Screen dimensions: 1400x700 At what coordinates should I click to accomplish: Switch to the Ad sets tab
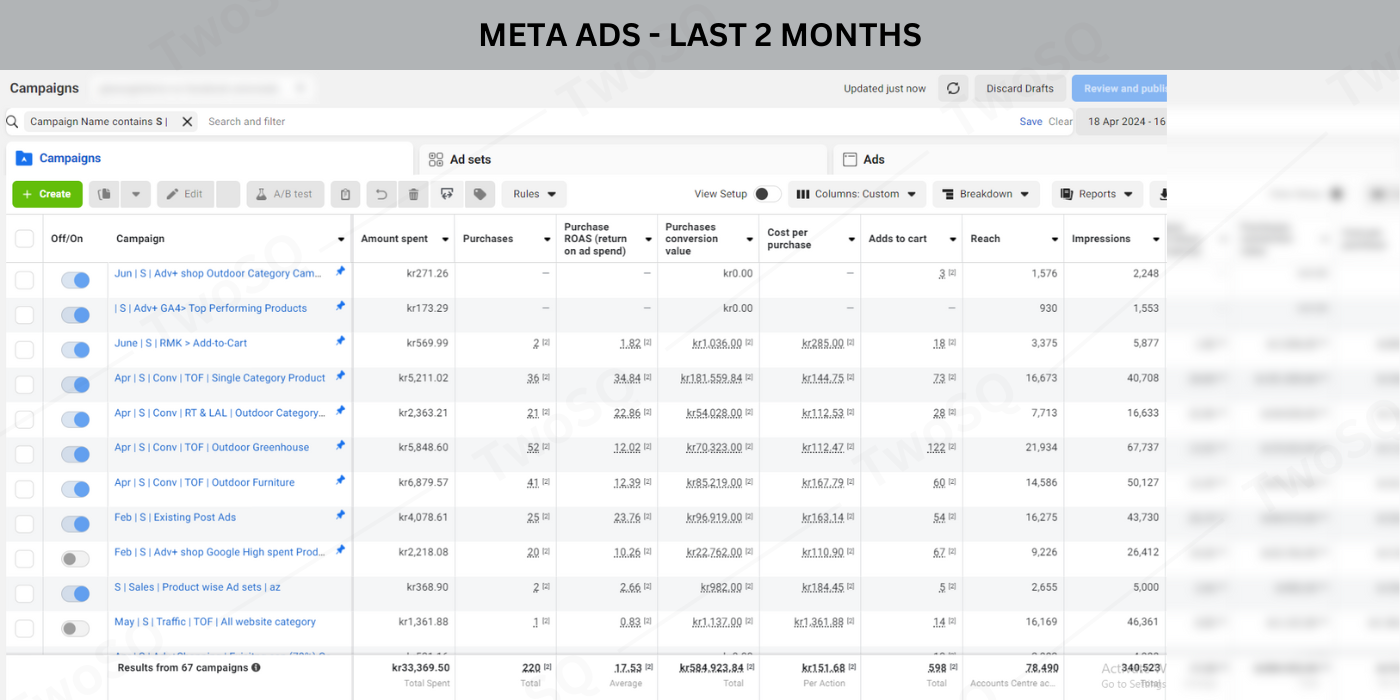pyautogui.click(x=470, y=159)
